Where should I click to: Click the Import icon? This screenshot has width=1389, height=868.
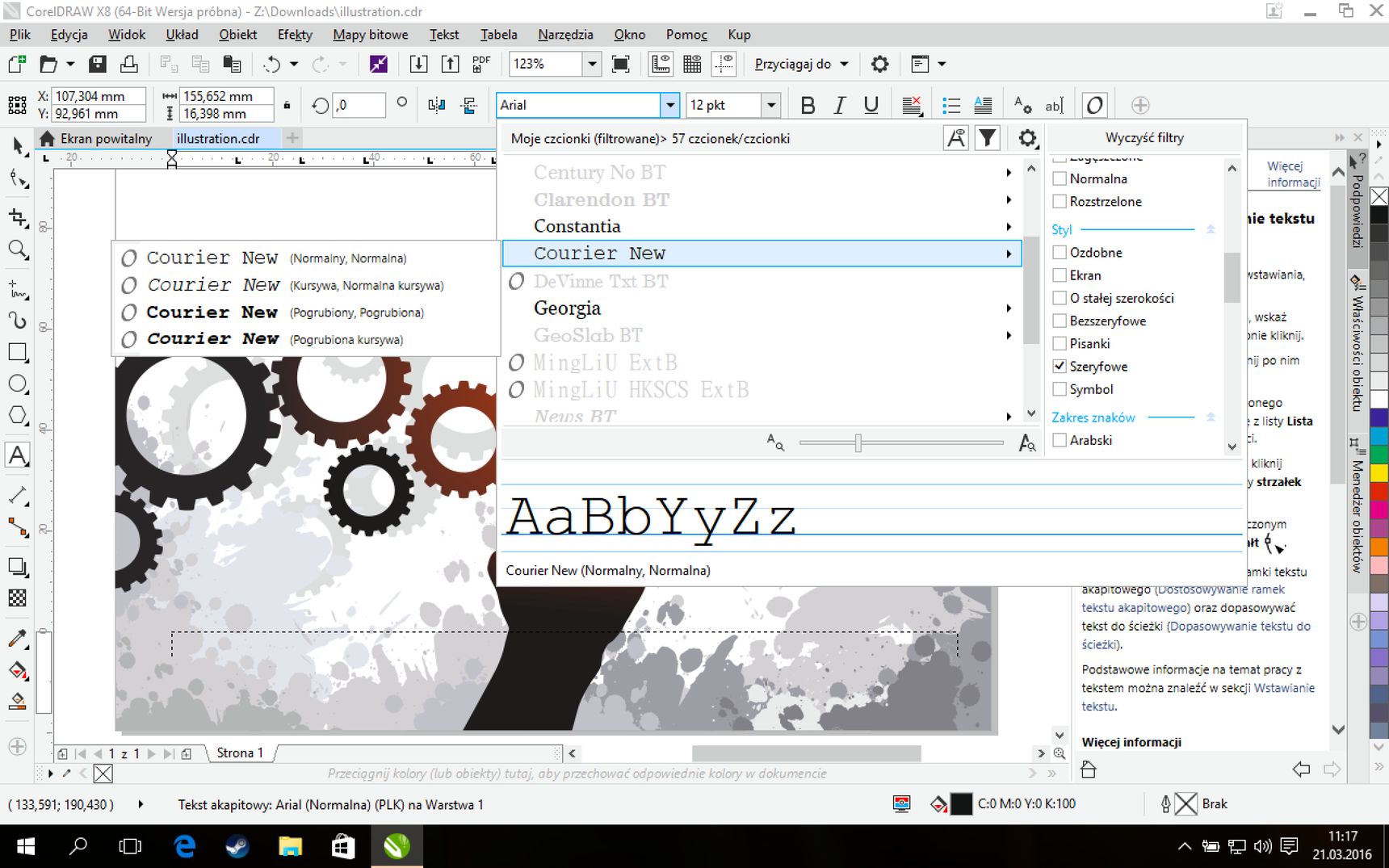tap(418, 64)
